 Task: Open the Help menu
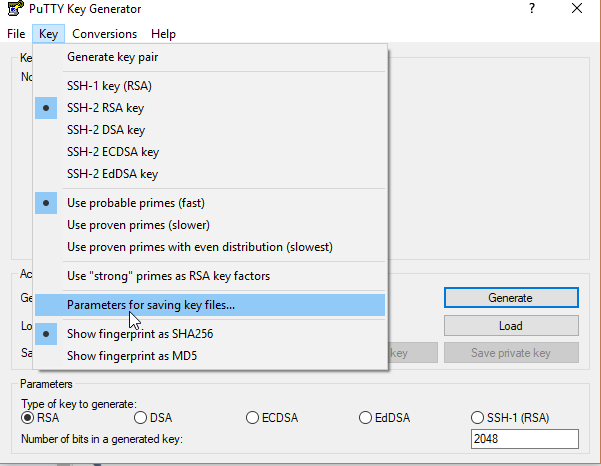163,34
